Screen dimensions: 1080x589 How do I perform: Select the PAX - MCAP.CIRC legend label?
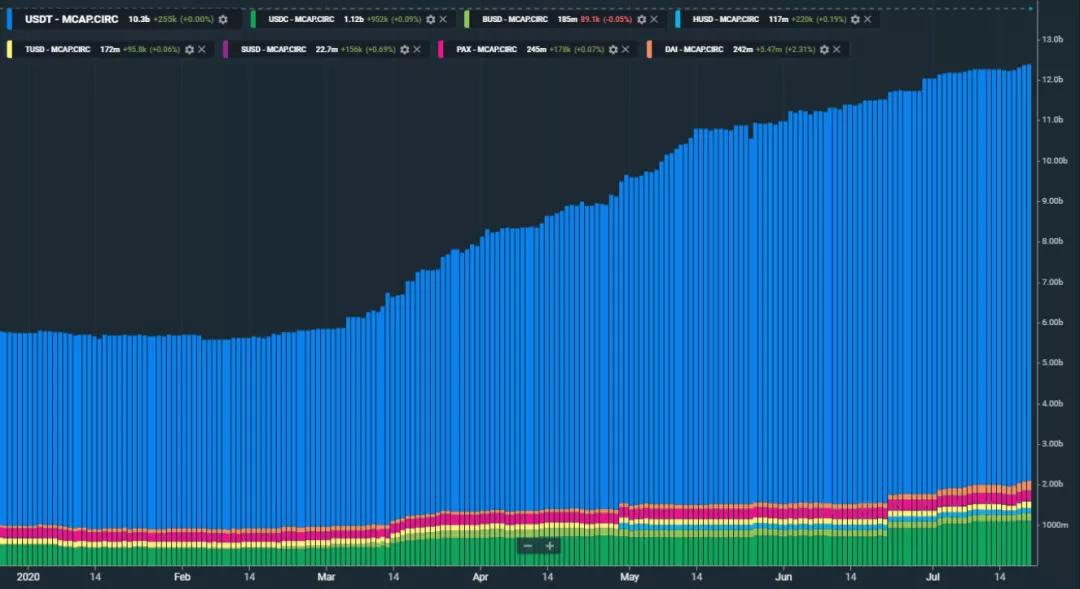pos(486,49)
